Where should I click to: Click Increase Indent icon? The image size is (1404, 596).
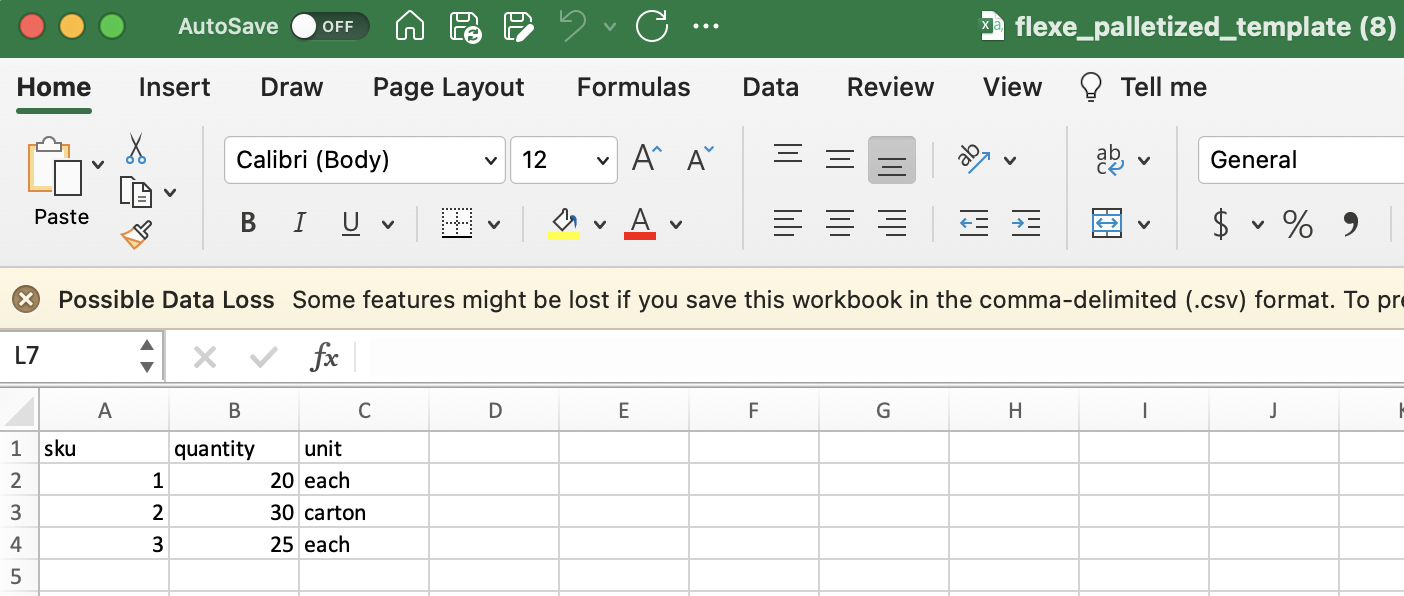[1026, 224]
